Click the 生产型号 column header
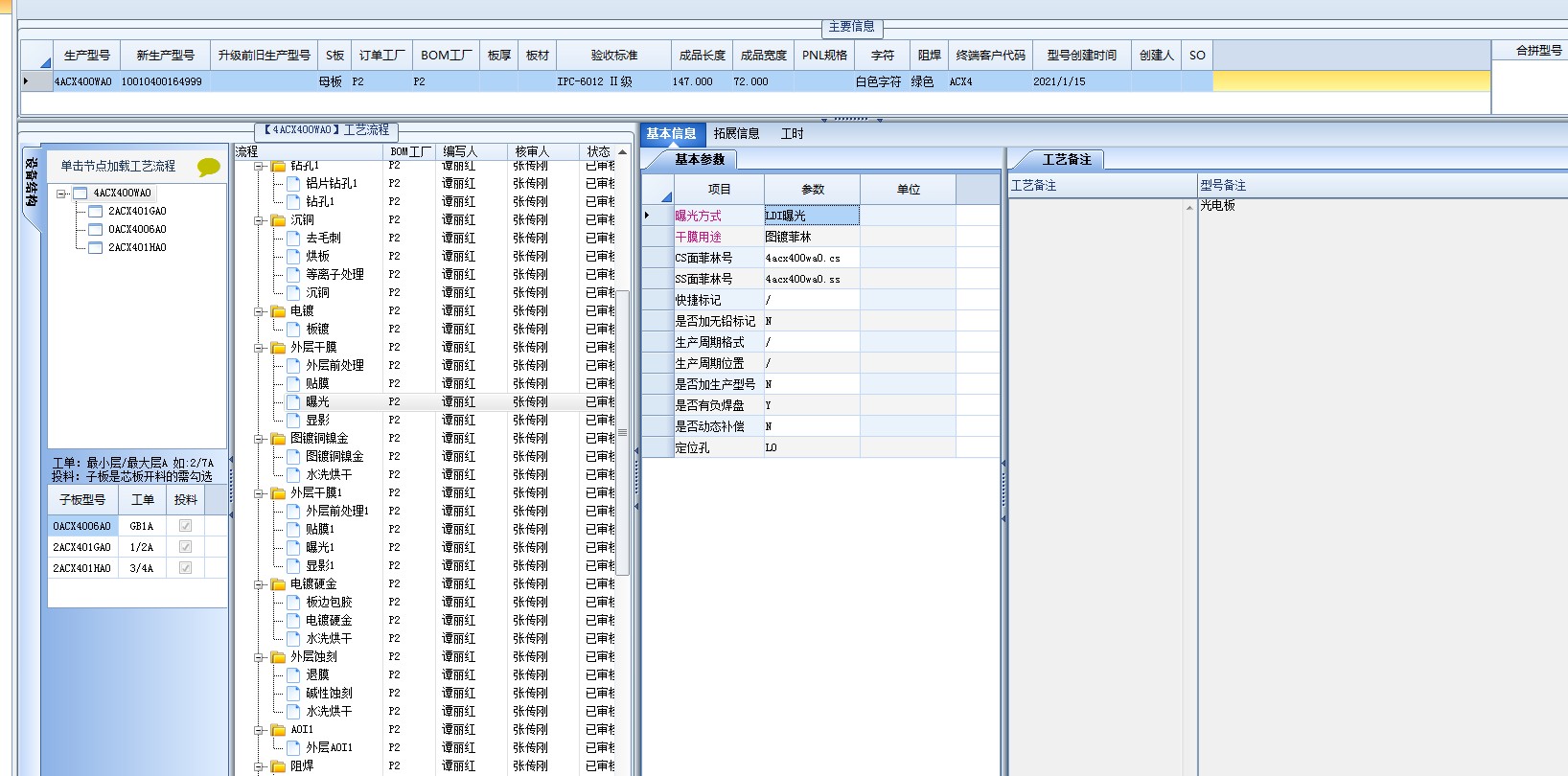Image resolution: width=1568 pixels, height=776 pixels. point(86,56)
